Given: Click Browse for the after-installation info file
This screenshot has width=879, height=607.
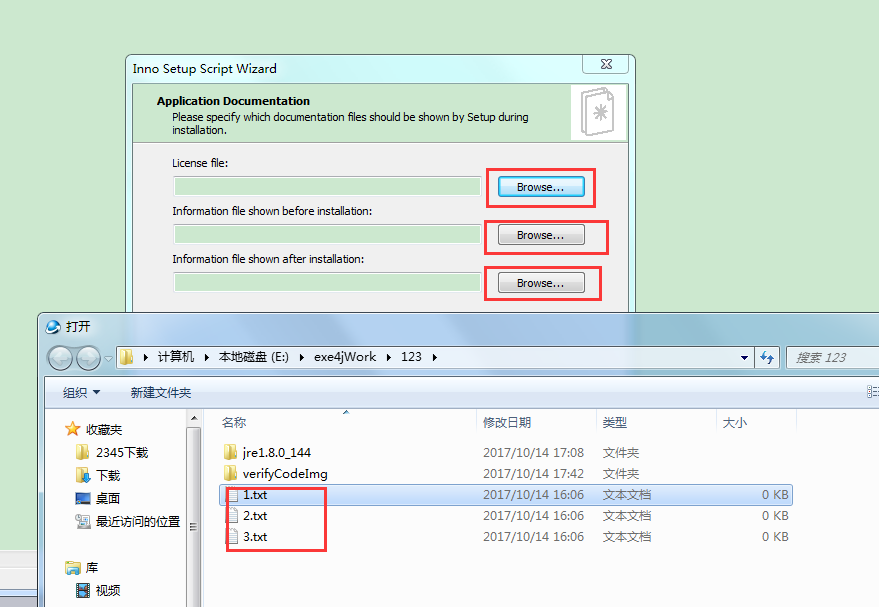Looking at the screenshot, I should (541, 283).
